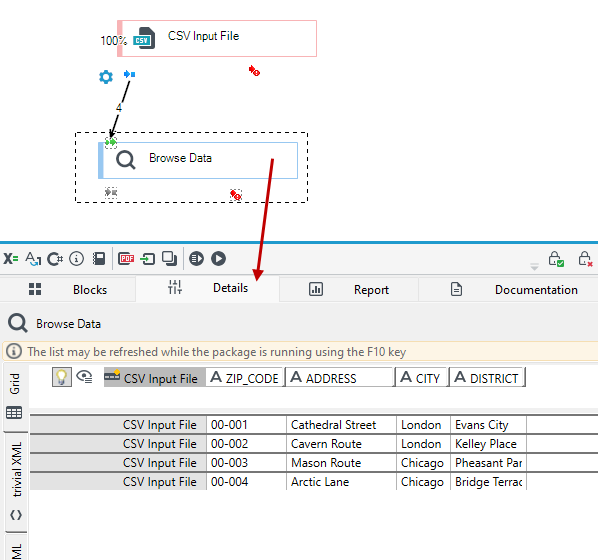Click the lock icon with red cross
Image resolution: width=599 pixels, height=560 pixels.
(x=585, y=259)
